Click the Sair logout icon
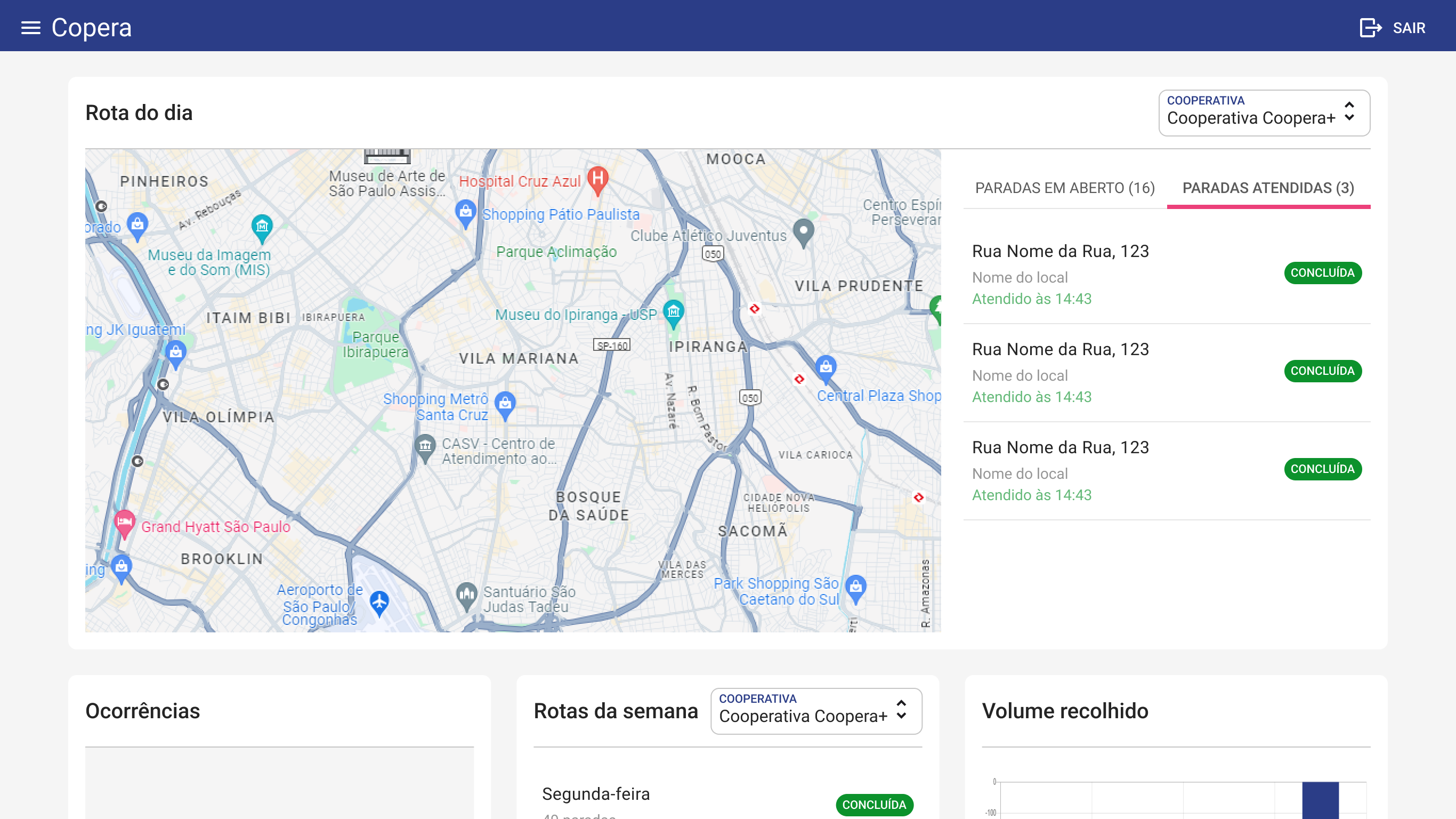The width and height of the screenshot is (1456, 819). (x=1370, y=27)
